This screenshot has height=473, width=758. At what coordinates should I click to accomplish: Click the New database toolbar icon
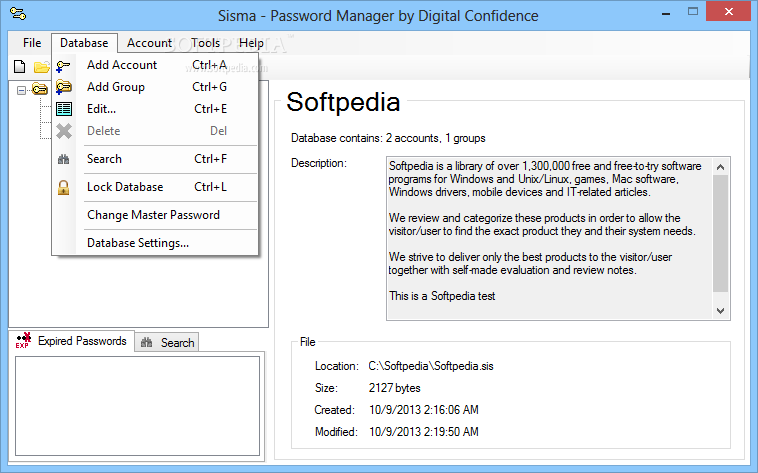[x=19, y=67]
